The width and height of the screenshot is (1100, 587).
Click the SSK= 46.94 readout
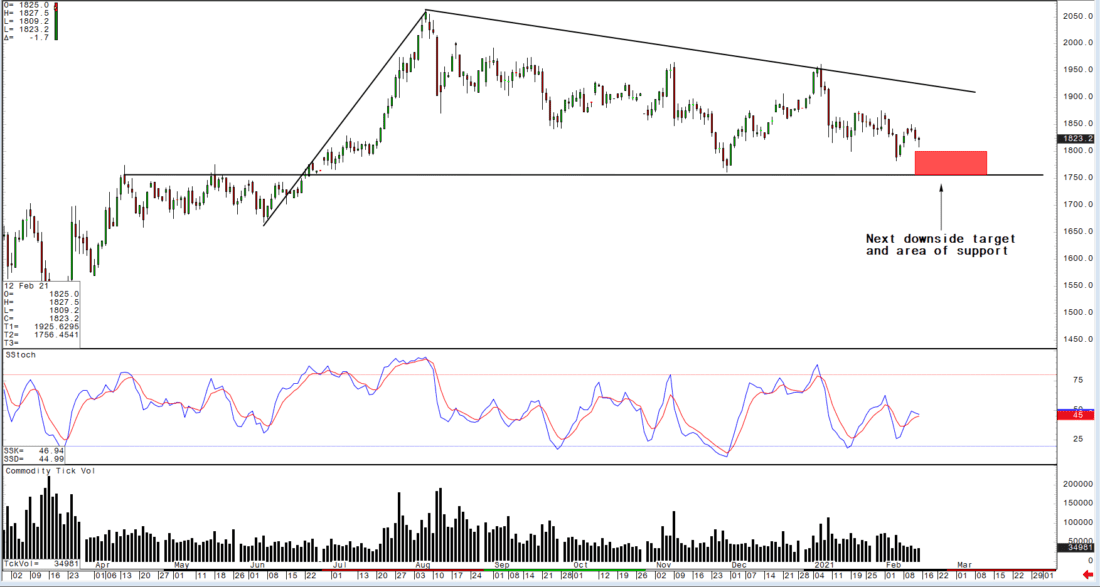pyautogui.click(x=34, y=450)
